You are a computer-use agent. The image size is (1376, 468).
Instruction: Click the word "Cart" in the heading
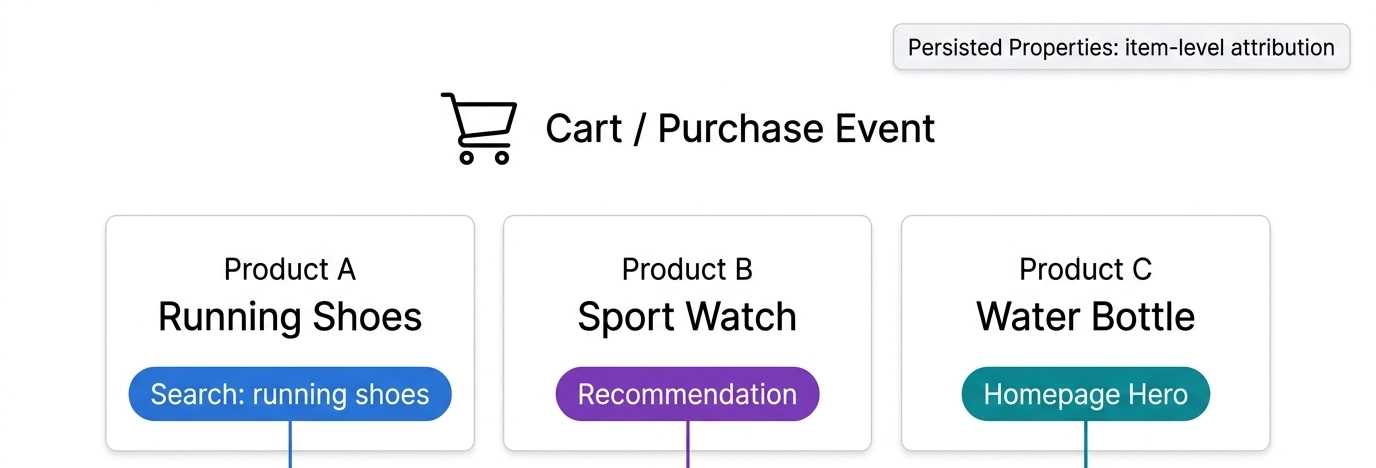click(584, 129)
